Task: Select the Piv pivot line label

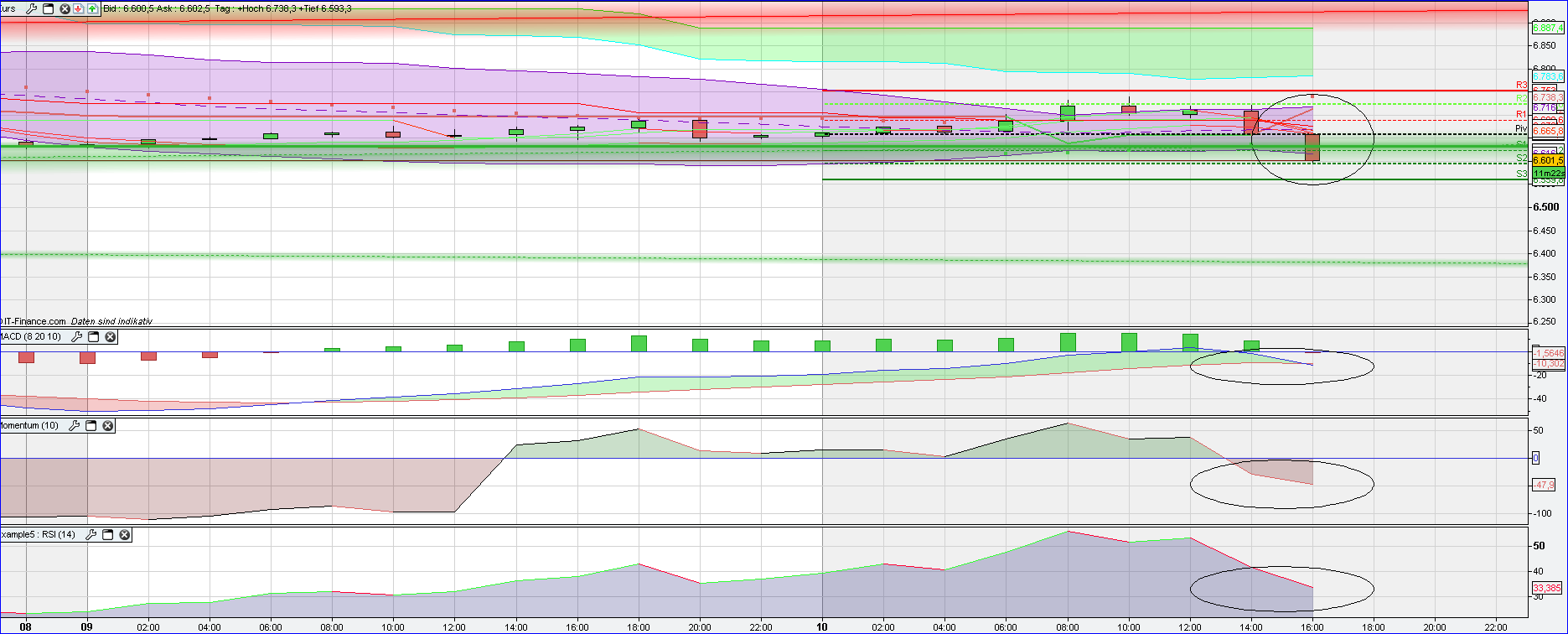Action: pyautogui.click(x=1522, y=128)
